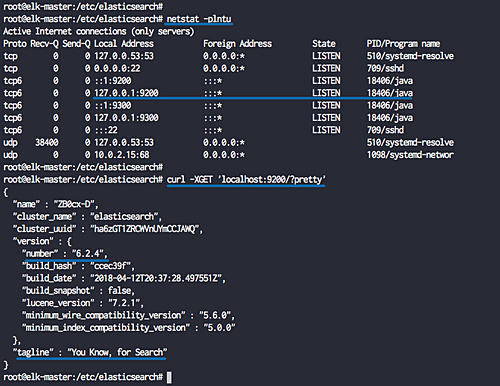Select "127.0.0.53:53" in the first tcp row
This screenshot has height=386, width=500.
pos(124,56)
